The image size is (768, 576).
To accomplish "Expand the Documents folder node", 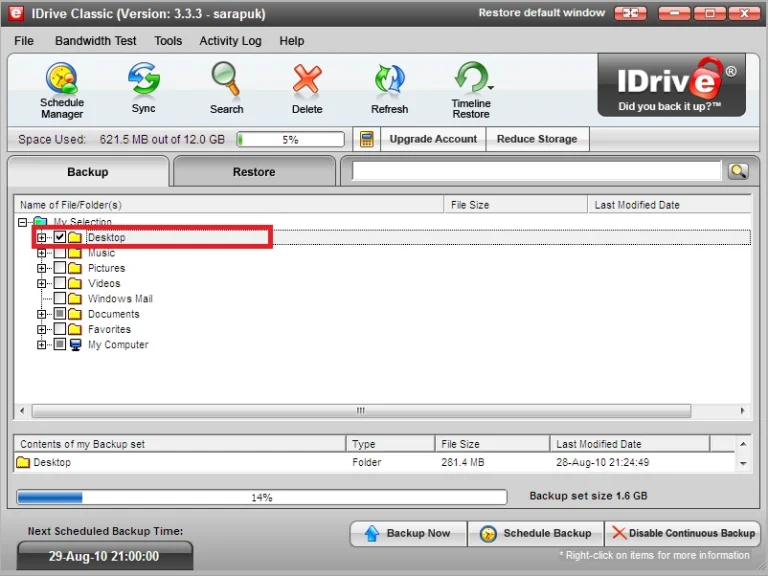I will coord(42,314).
